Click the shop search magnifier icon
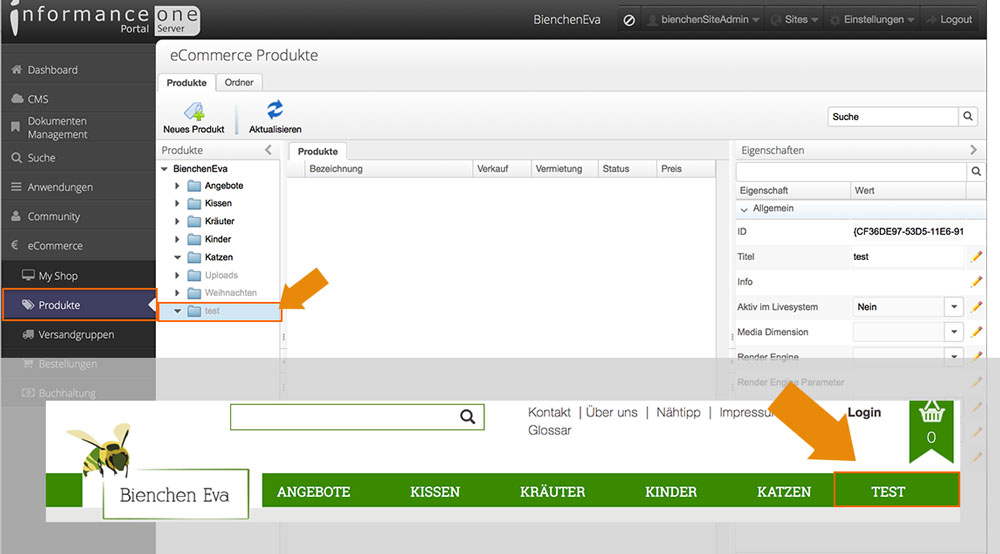Image resolution: width=1000 pixels, height=554 pixels. tap(467, 417)
